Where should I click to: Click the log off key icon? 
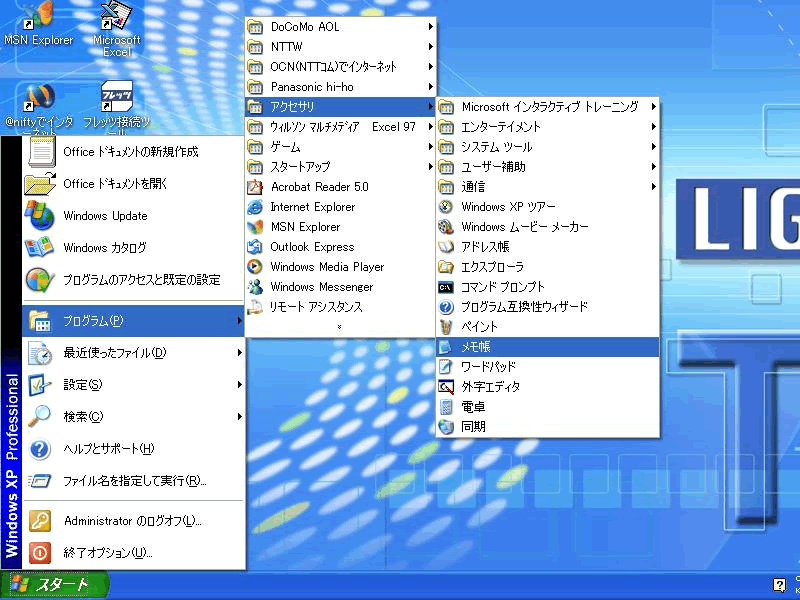pos(40,521)
